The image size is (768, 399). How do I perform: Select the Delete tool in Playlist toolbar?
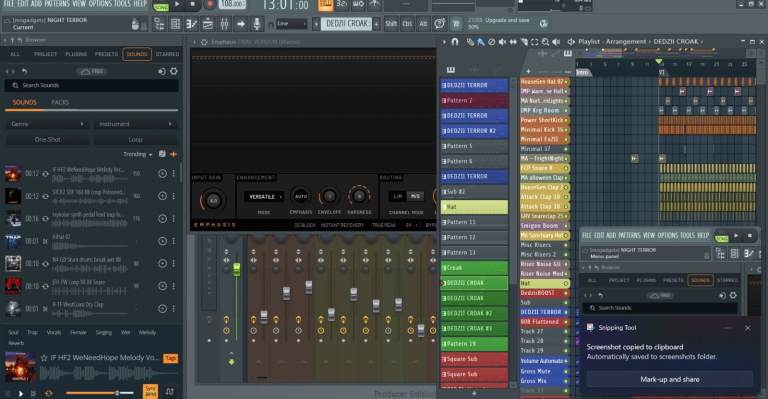tap(492, 42)
